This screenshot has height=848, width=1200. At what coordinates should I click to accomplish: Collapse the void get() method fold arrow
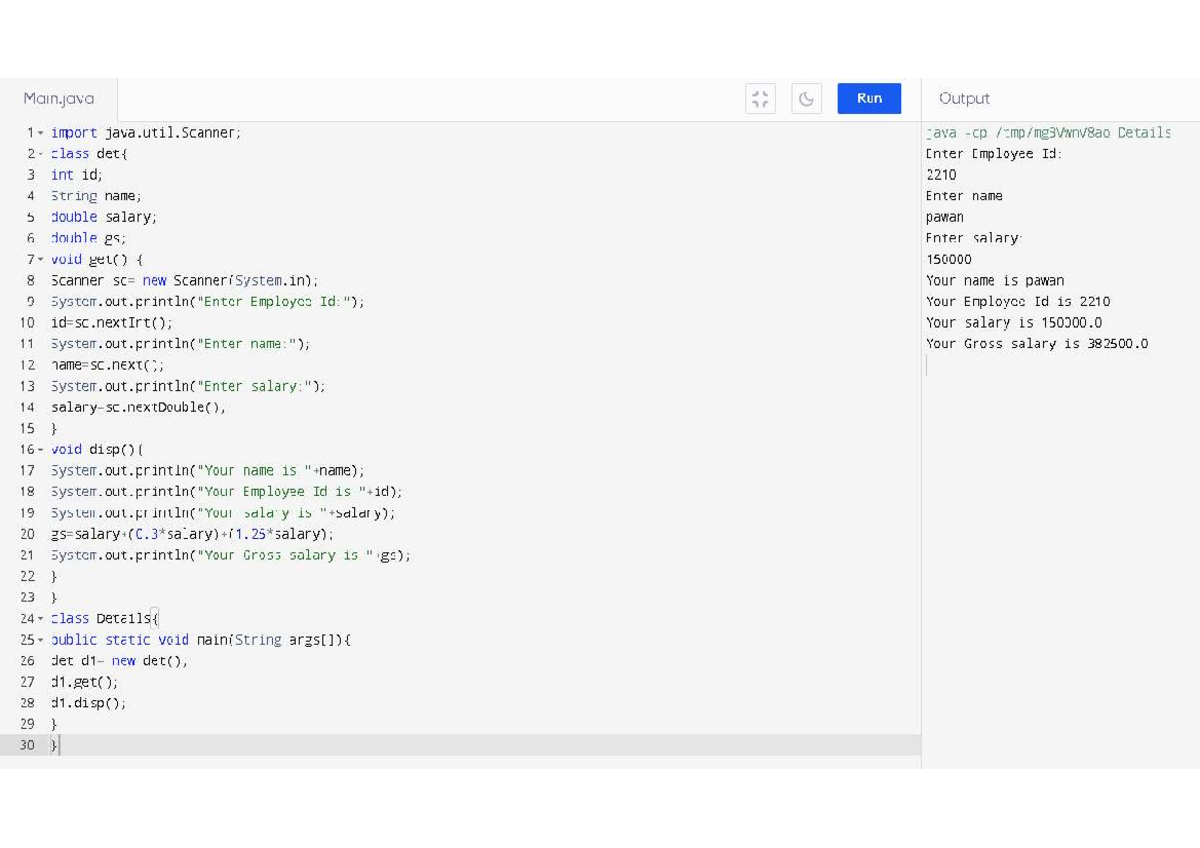40,260
